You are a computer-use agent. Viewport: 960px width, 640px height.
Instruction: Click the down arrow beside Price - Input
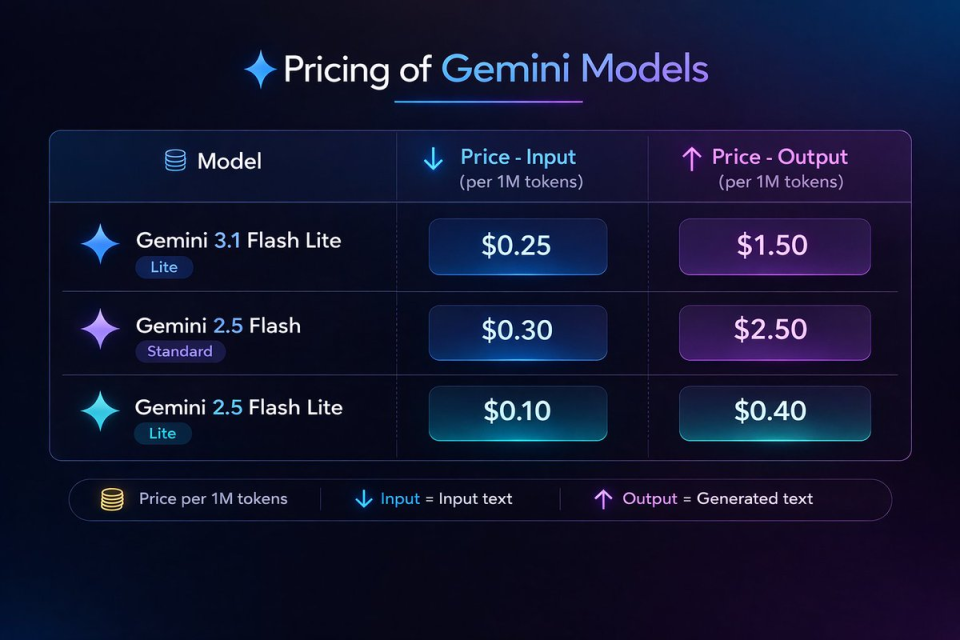[x=433, y=159]
